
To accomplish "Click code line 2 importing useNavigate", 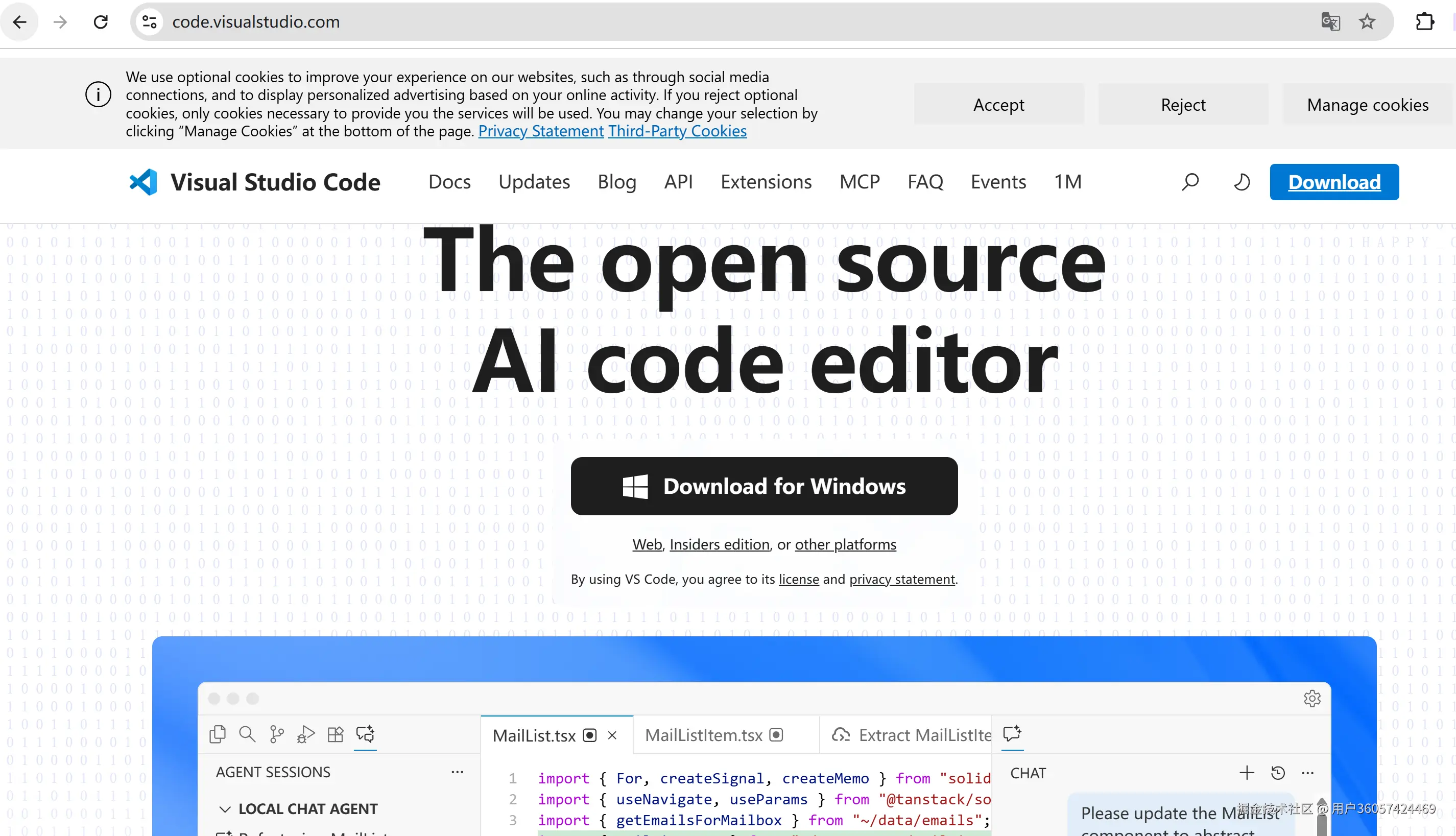I will click(763, 799).
